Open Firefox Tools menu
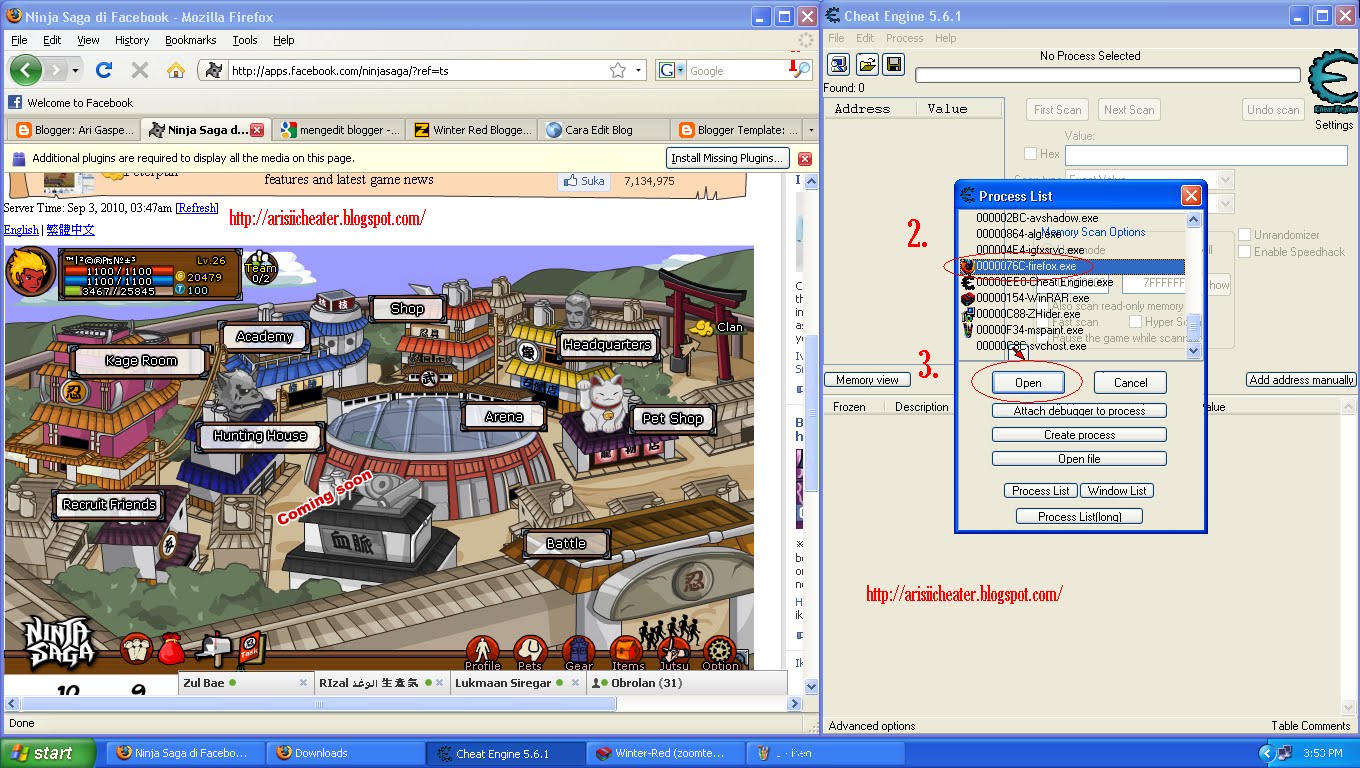Viewport: 1360px width, 768px height. (245, 40)
